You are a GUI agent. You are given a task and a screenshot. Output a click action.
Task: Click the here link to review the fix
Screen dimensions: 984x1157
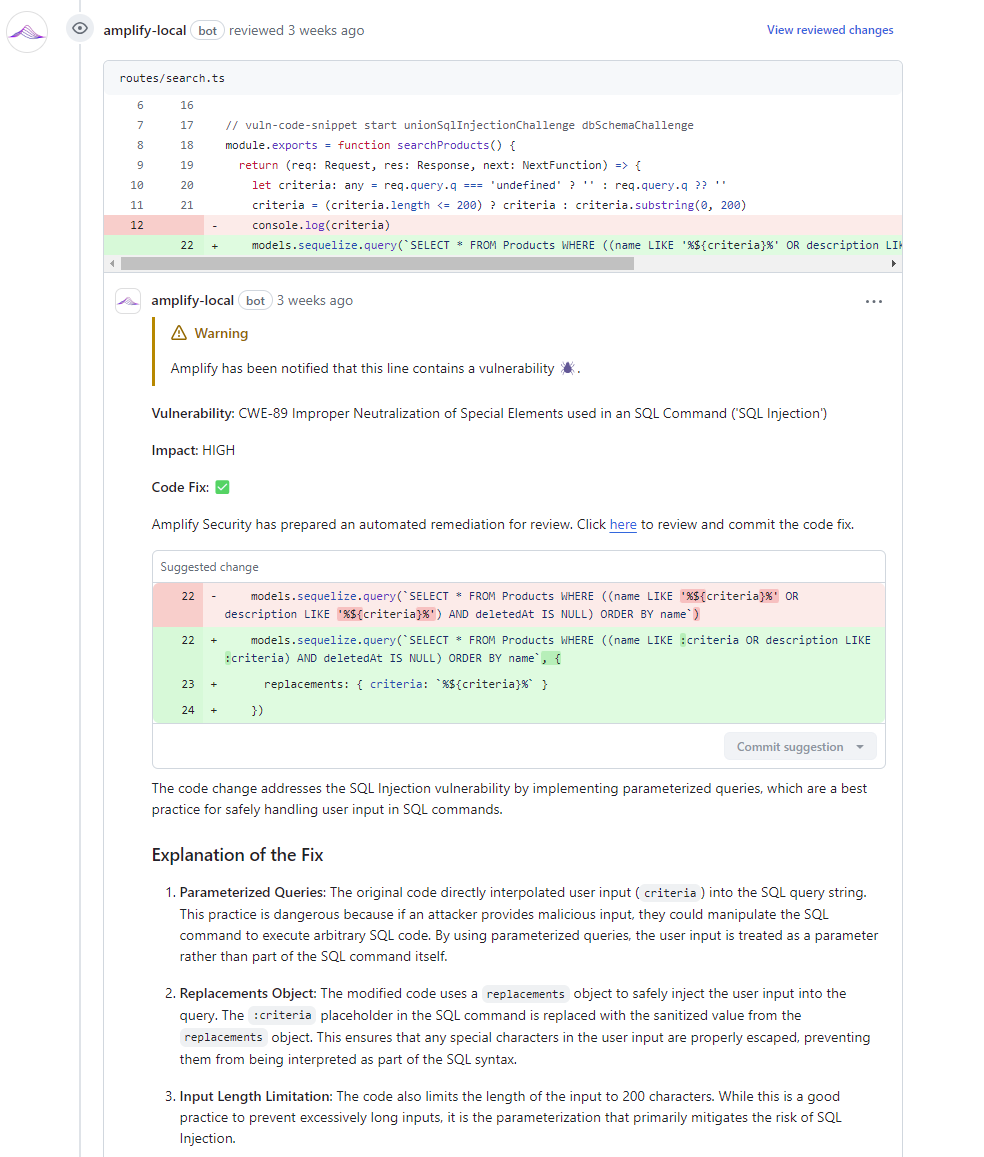coord(623,524)
